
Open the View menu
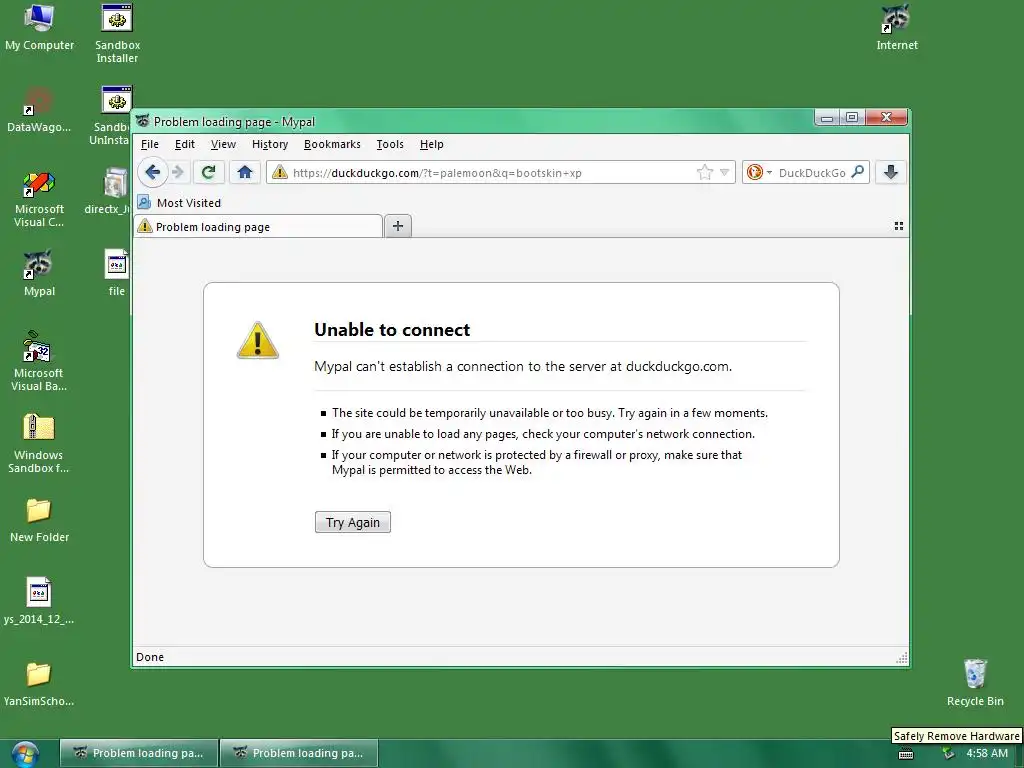223,144
